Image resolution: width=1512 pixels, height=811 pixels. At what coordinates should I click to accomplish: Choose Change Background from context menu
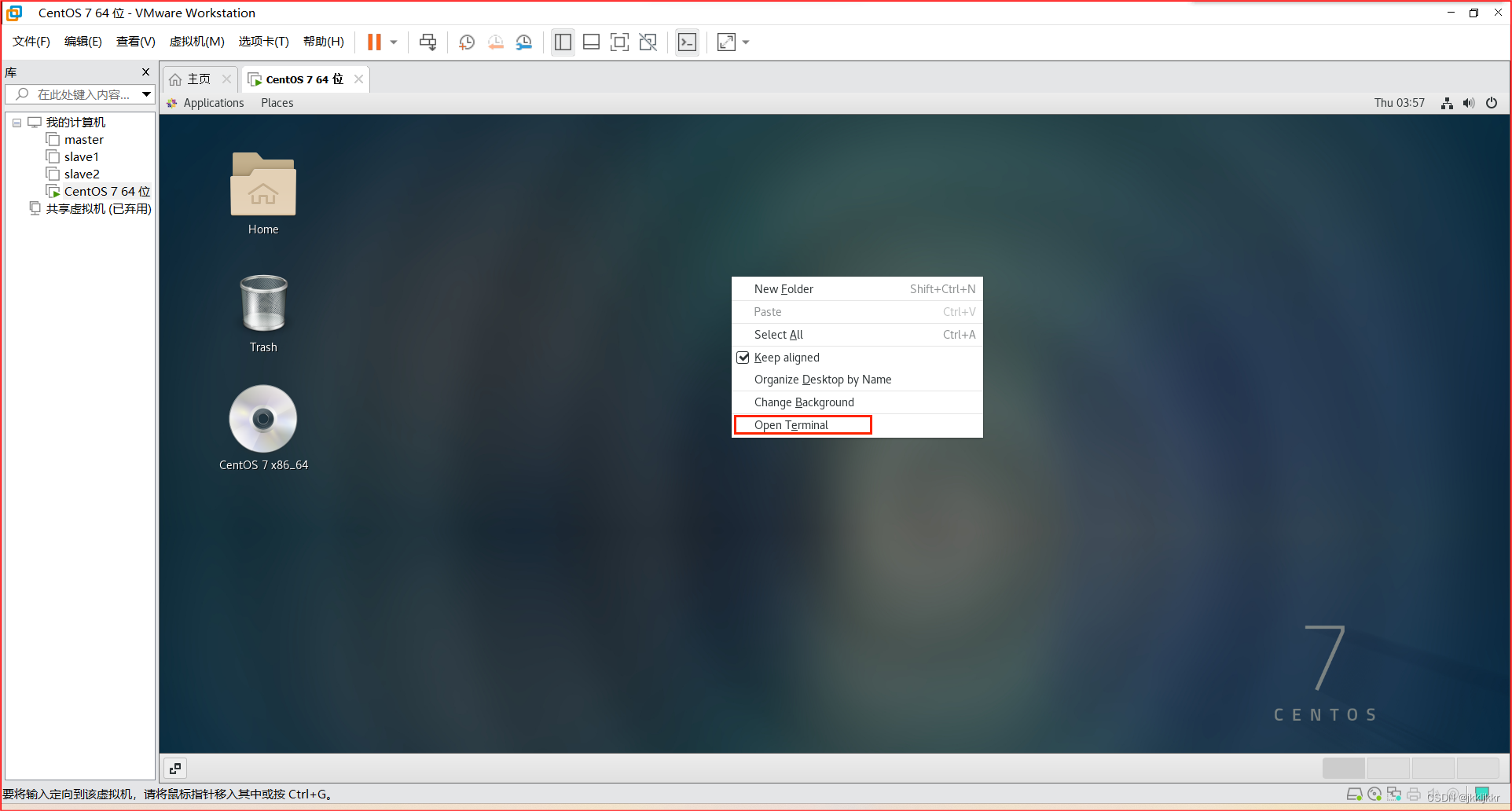click(x=857, y=402)
